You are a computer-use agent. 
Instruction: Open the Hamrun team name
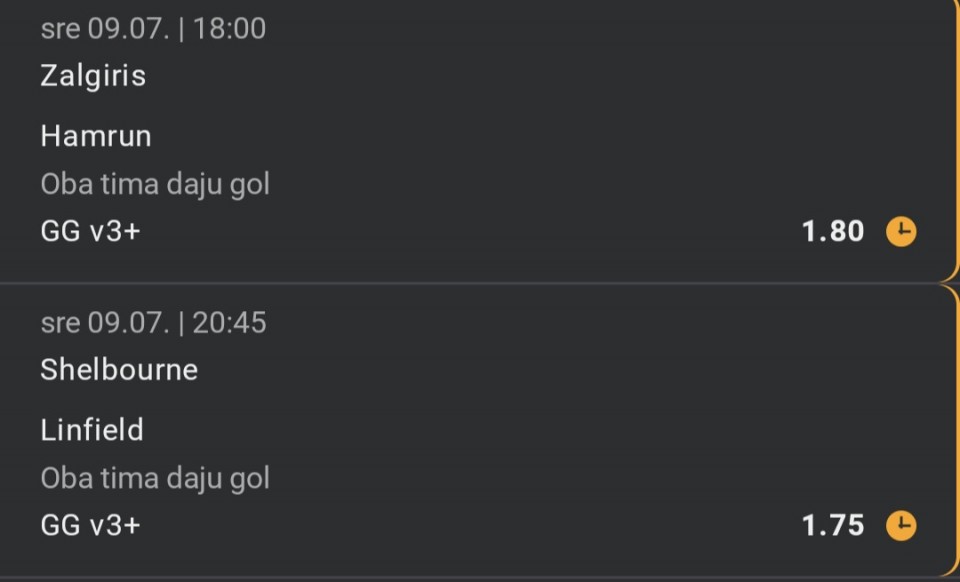[96, 136]
